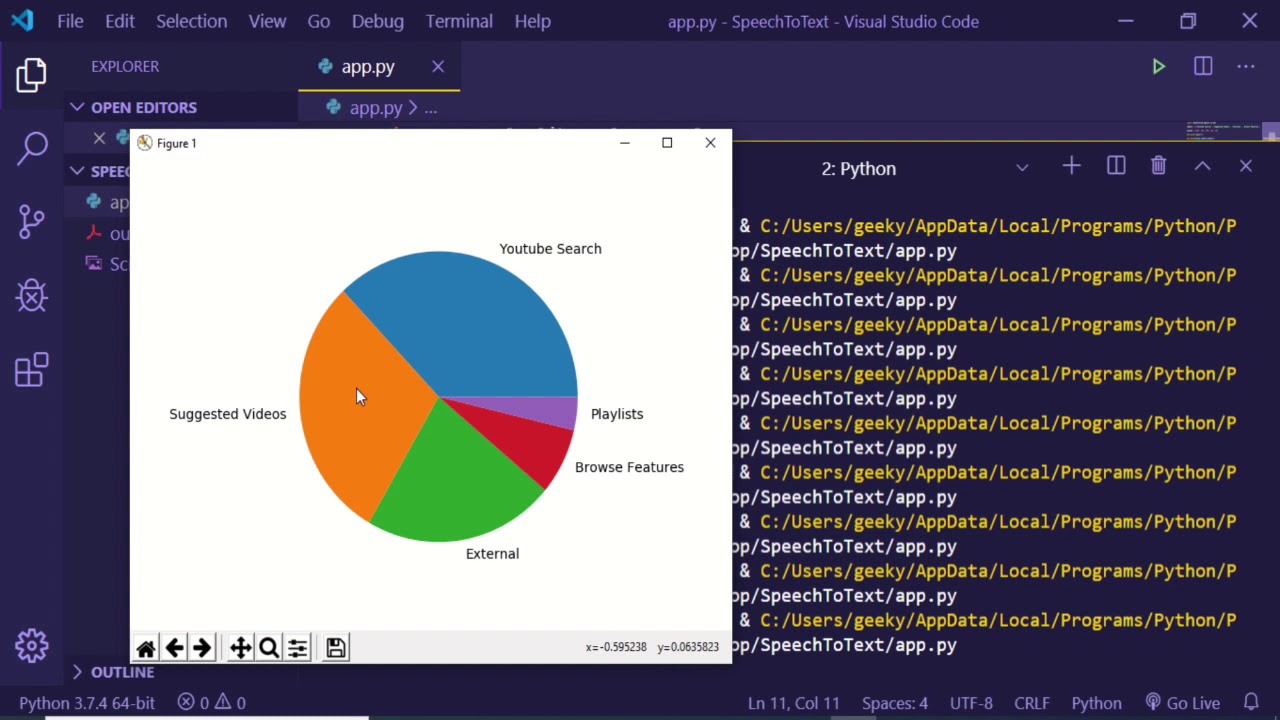Open the Search view in activity bar
1280x720 pixels.
32,148
